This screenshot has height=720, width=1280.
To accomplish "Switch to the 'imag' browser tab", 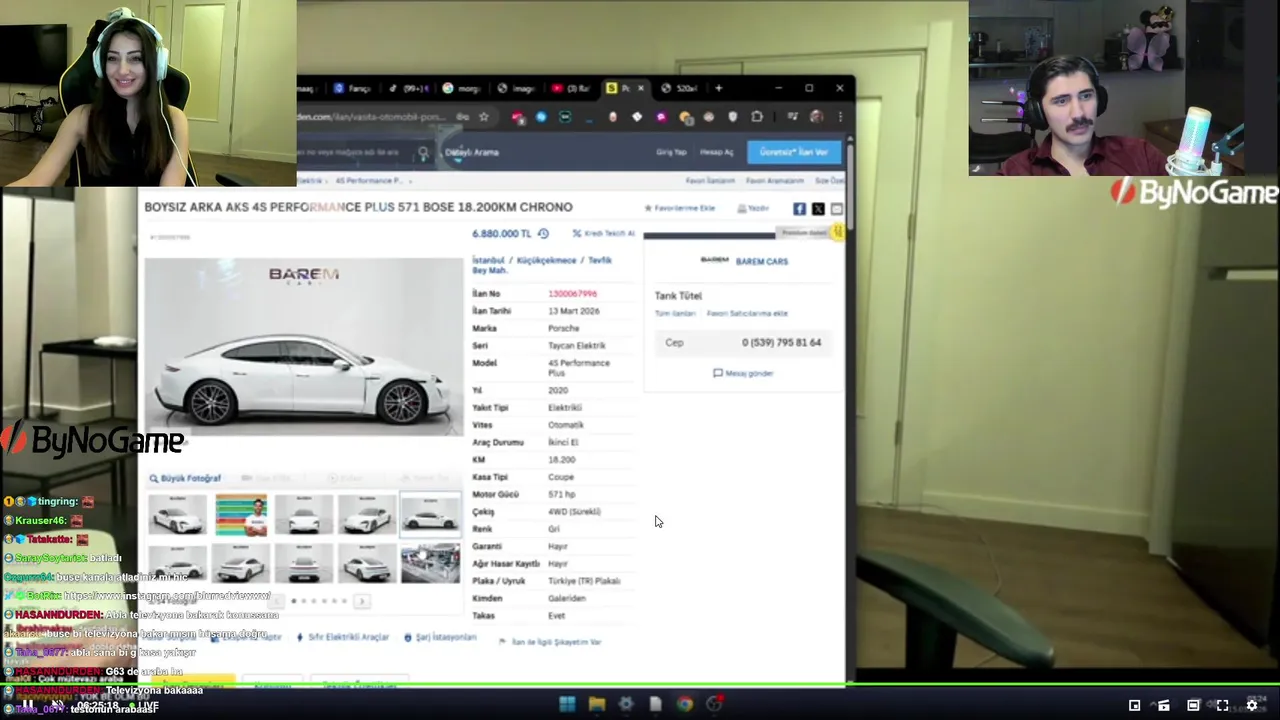I will 516,88.
